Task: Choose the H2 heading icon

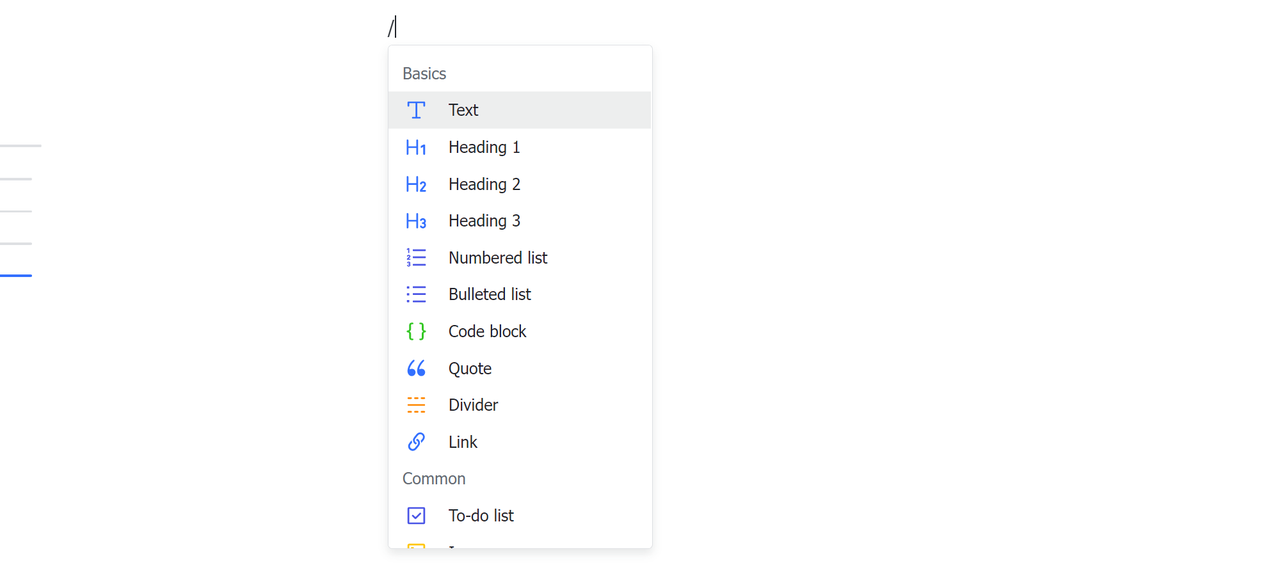Action: click(416, 184)
